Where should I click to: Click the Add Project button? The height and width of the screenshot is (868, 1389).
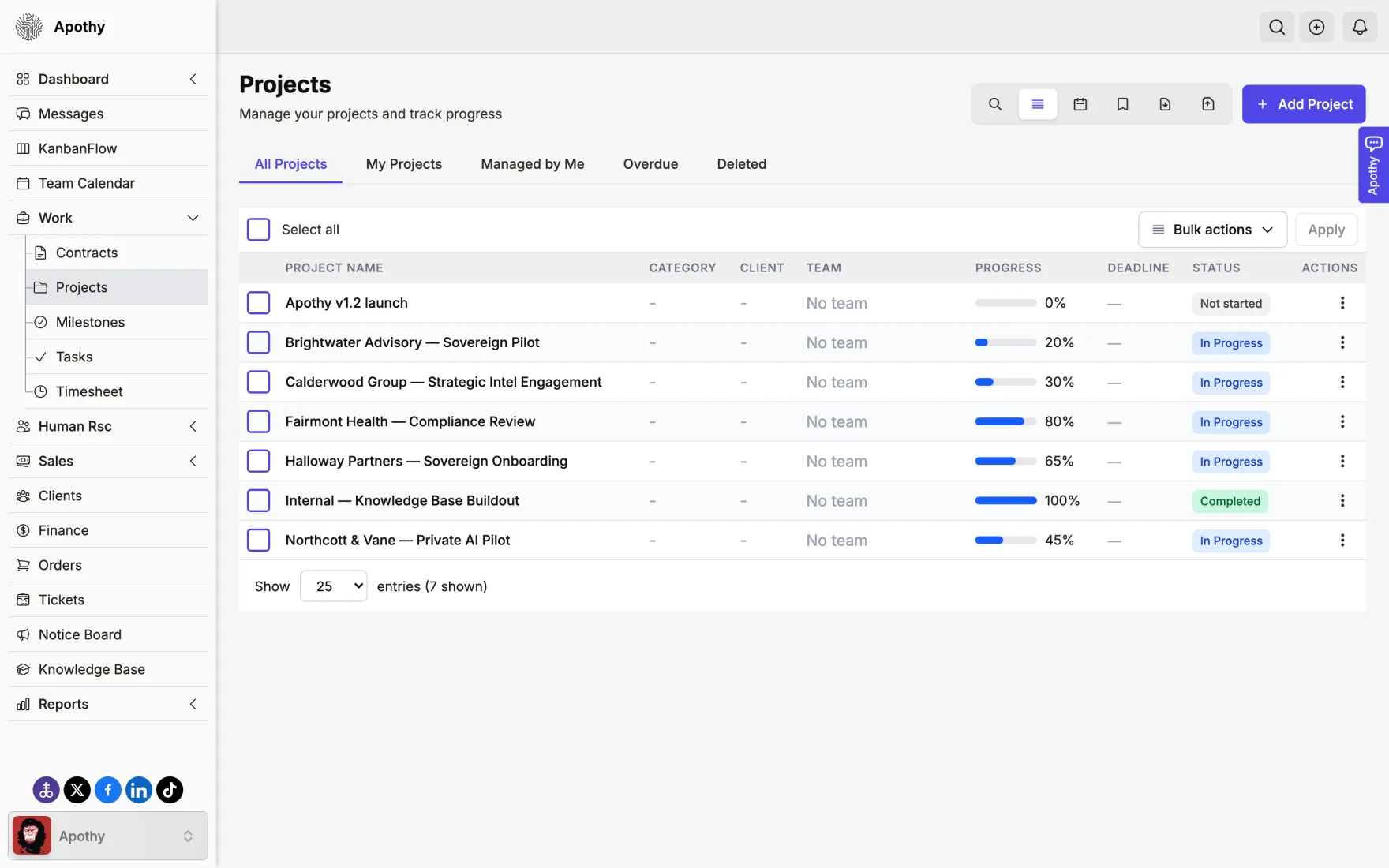coord(1304,104)
